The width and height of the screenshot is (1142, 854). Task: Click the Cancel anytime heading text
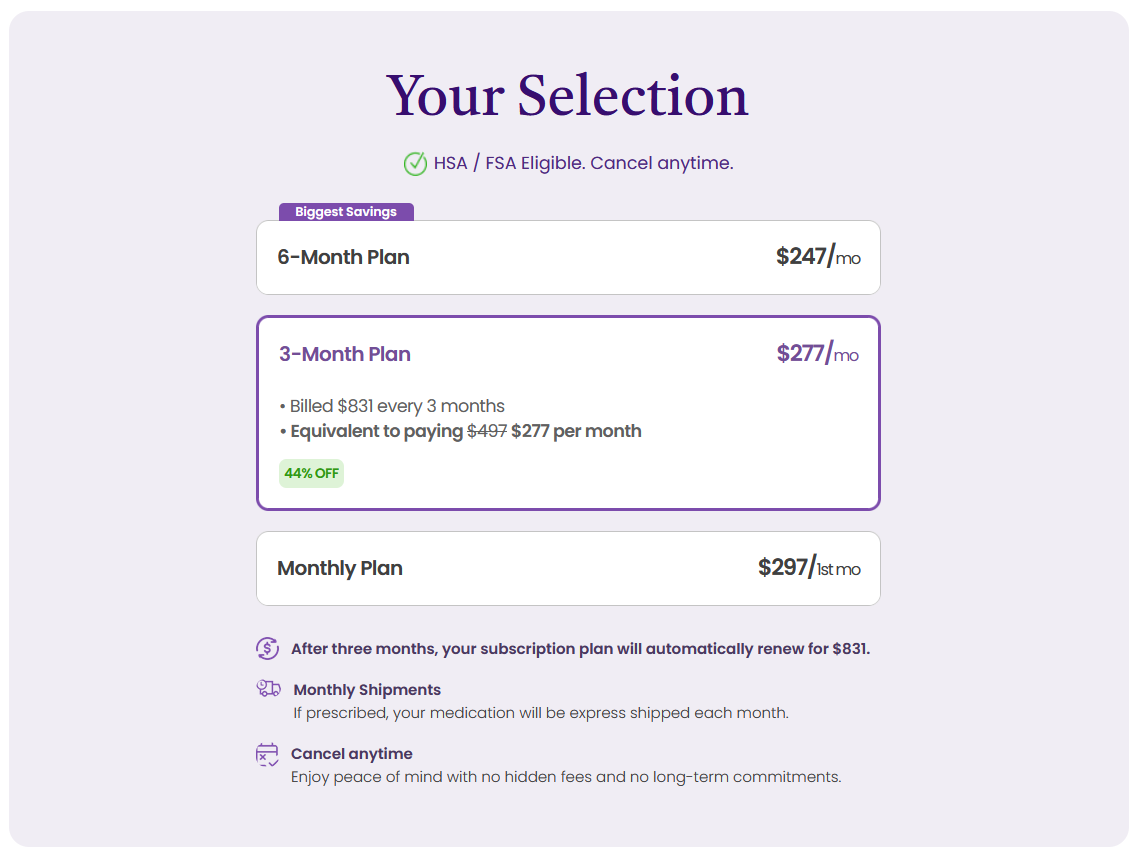[352, 754]
